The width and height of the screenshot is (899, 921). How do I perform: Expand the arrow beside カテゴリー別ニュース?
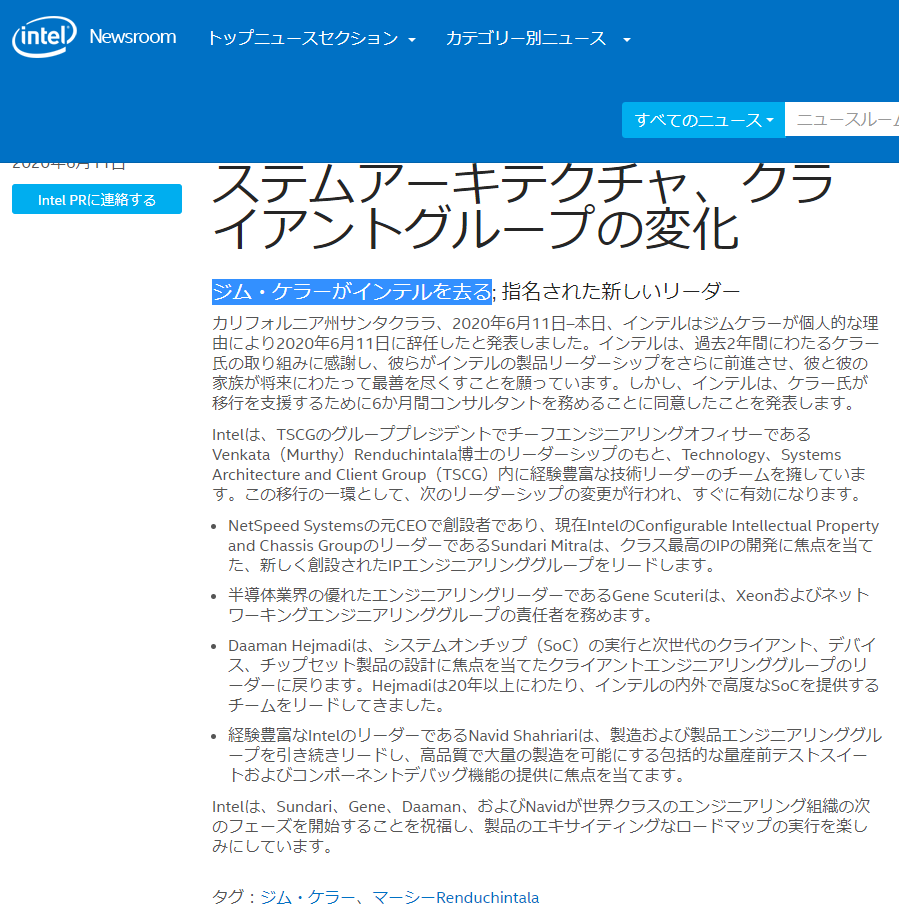pyautogui.click(x=627, y=40)
